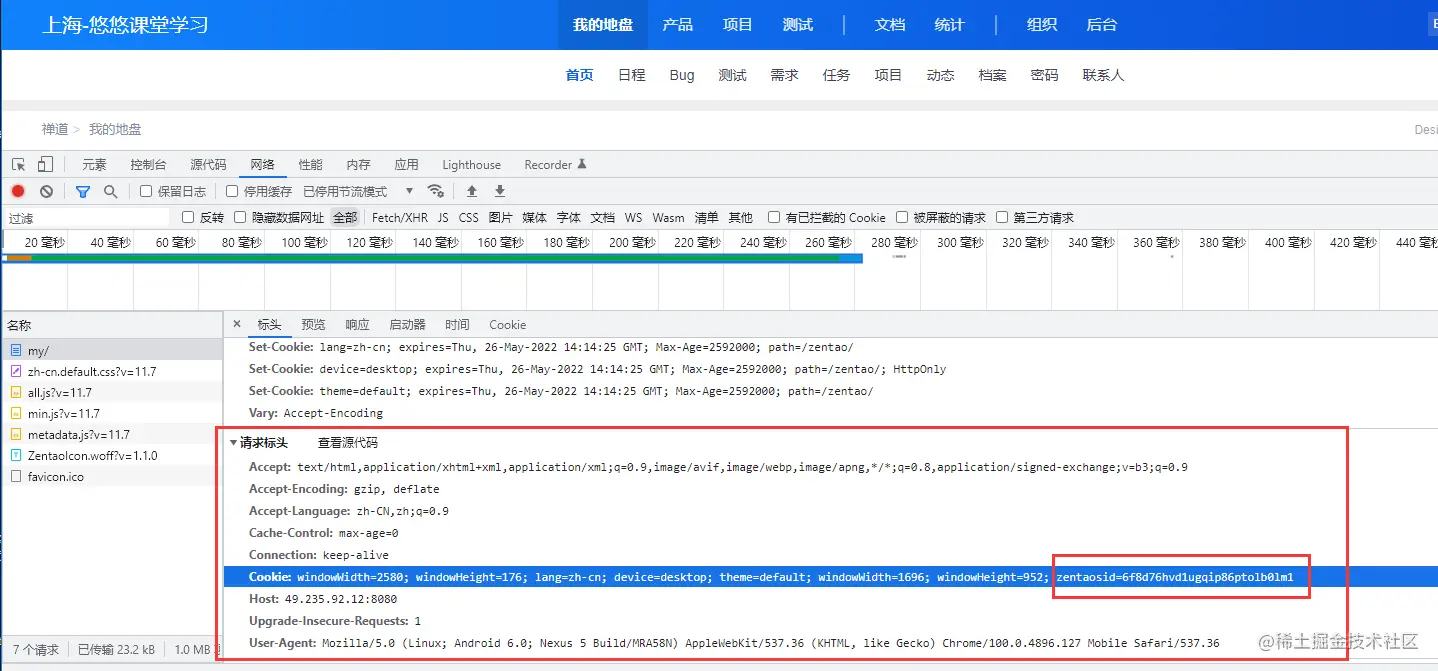
Task: Switch to the 控制台 devtools tab
Action: point(148,165)
